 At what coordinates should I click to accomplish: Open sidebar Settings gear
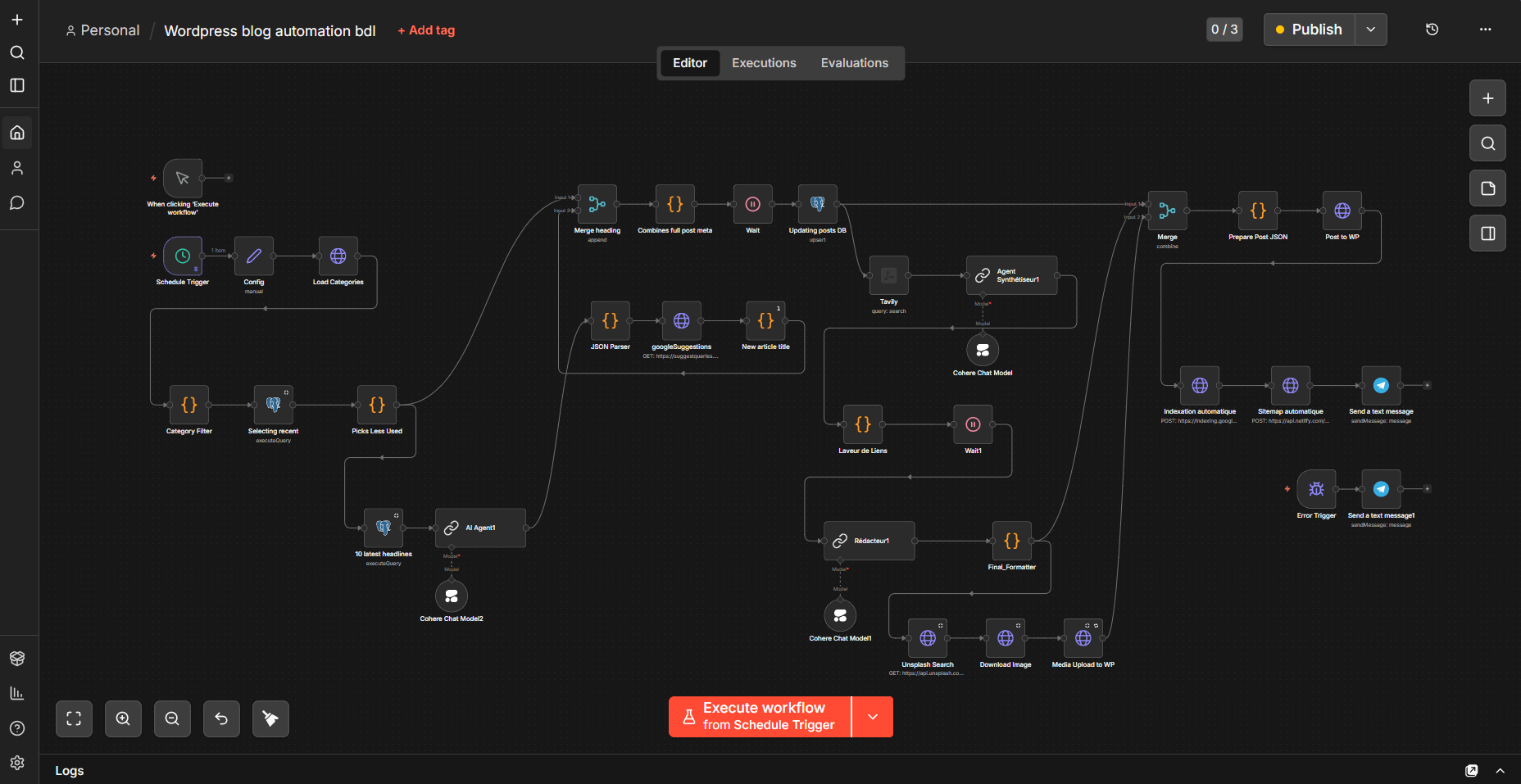click(x=17, y=763)
